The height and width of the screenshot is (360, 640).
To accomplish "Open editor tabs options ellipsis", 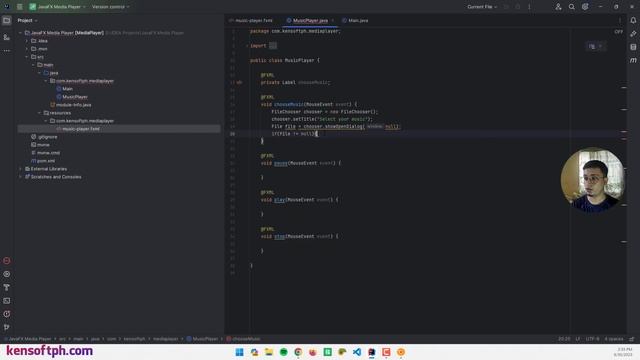I will [620, 20].
